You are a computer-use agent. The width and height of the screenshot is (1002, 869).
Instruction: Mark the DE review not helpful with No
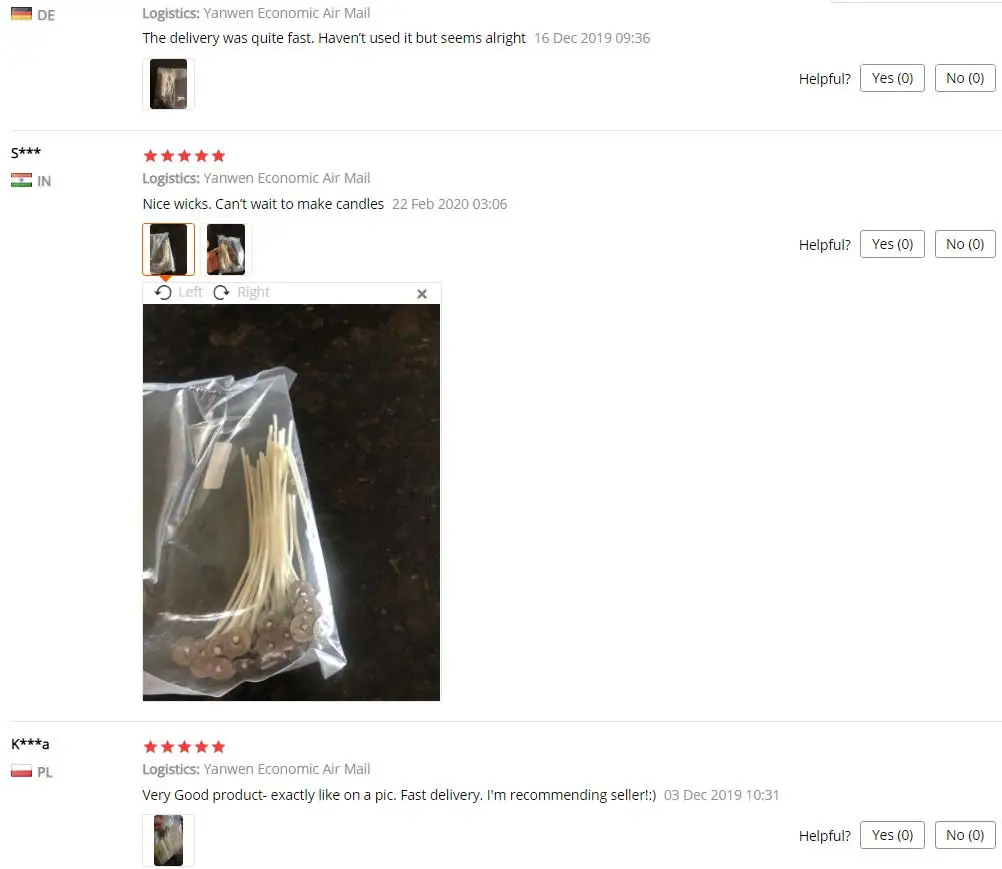[965, 78]
